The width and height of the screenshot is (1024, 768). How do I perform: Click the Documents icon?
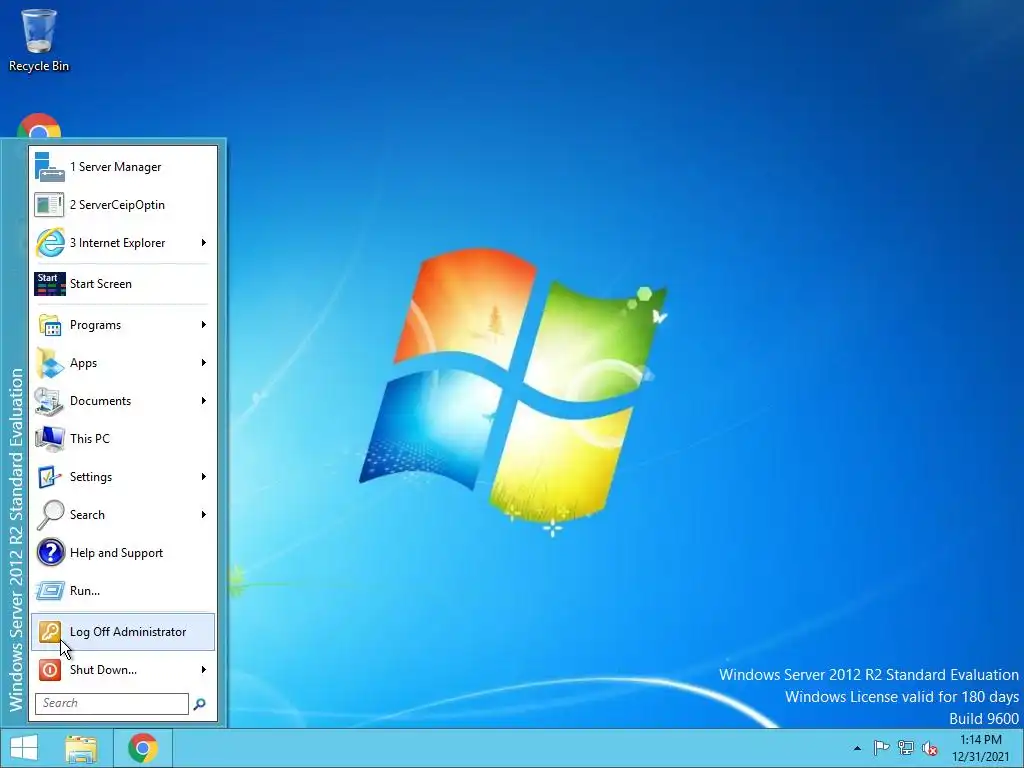[x=50, y=400]
